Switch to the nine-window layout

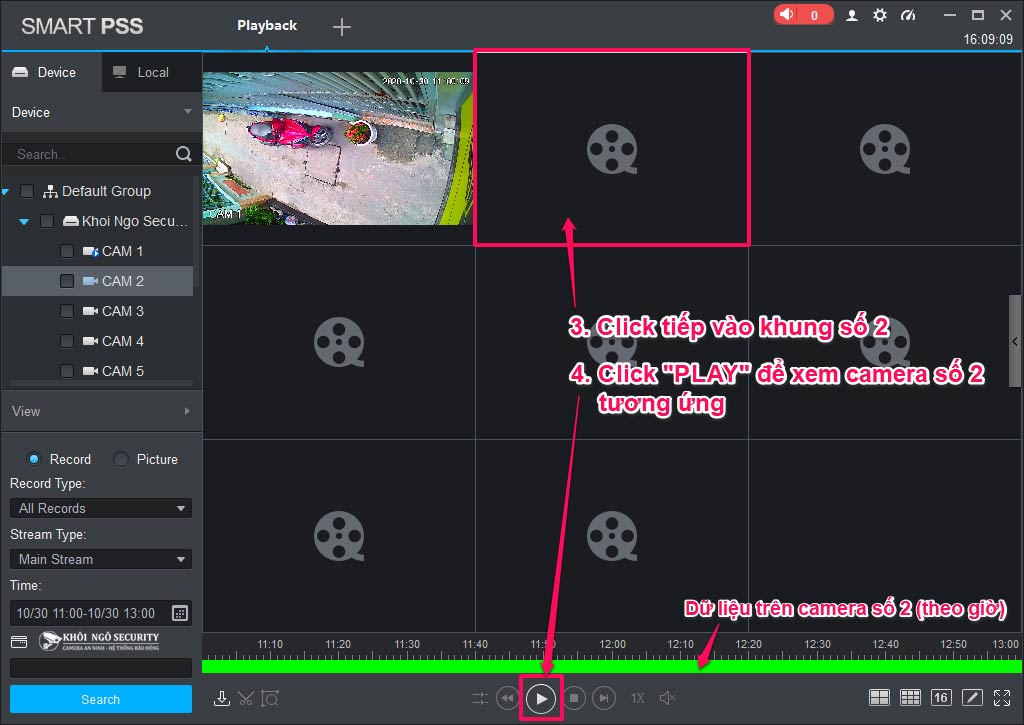(x=910, y=698)
